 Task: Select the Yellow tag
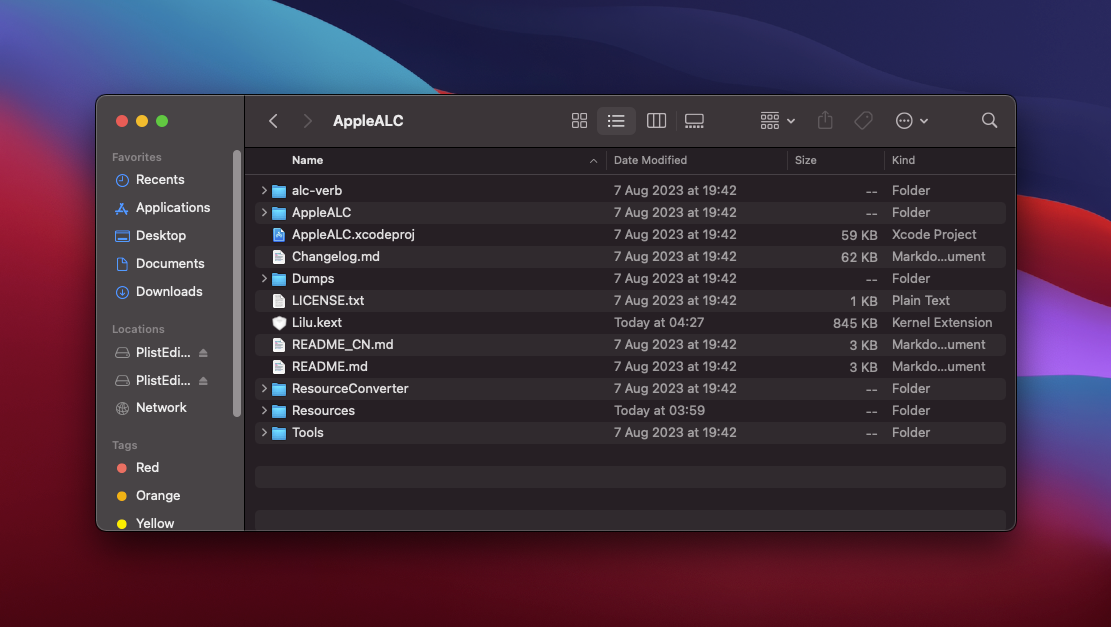click(x=155, y=524)
